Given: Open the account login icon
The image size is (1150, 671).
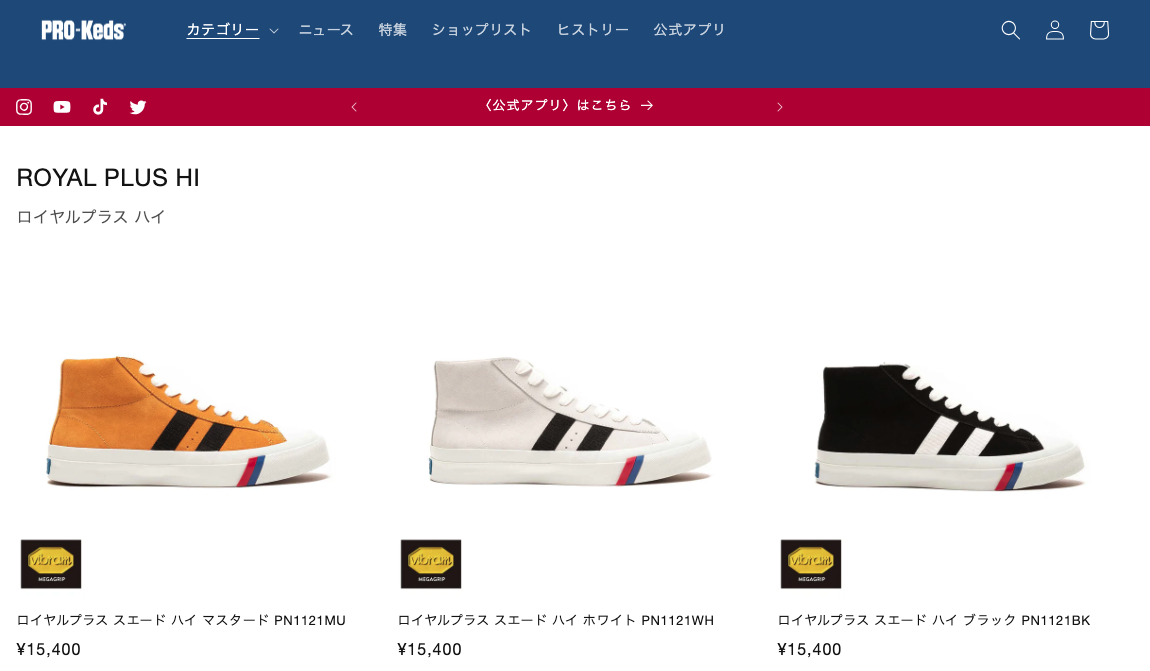Looking at the screenshot, I should [x=1055, y=30].
